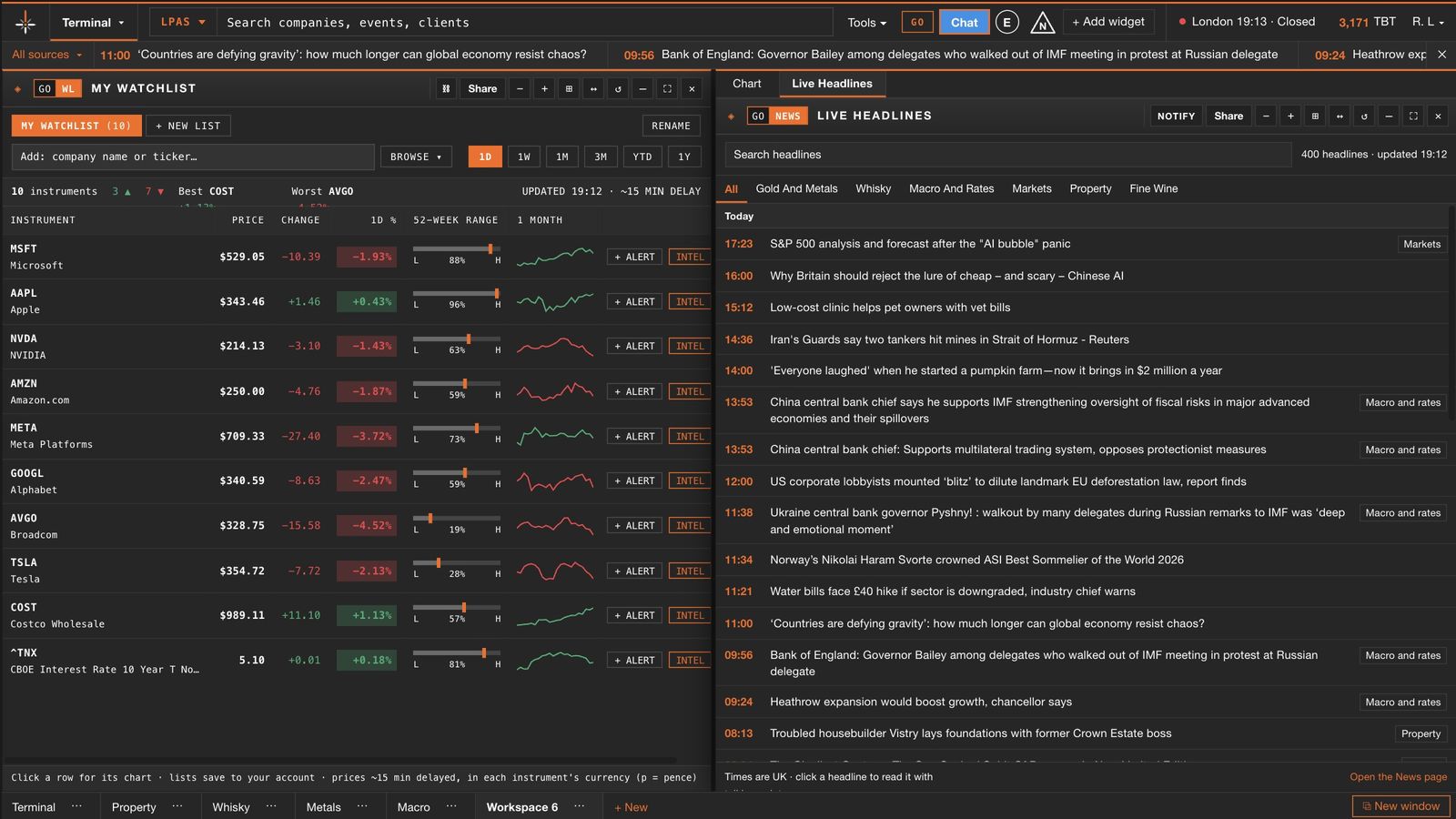Click the compass star logo icon
This screenshot has width=1456, height=819.
(x=25, y=22)
